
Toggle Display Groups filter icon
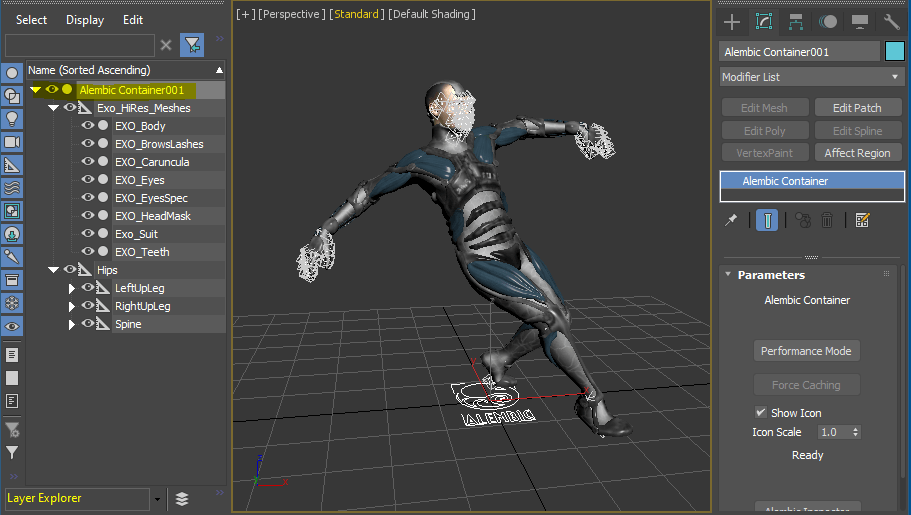pos(12,211)
